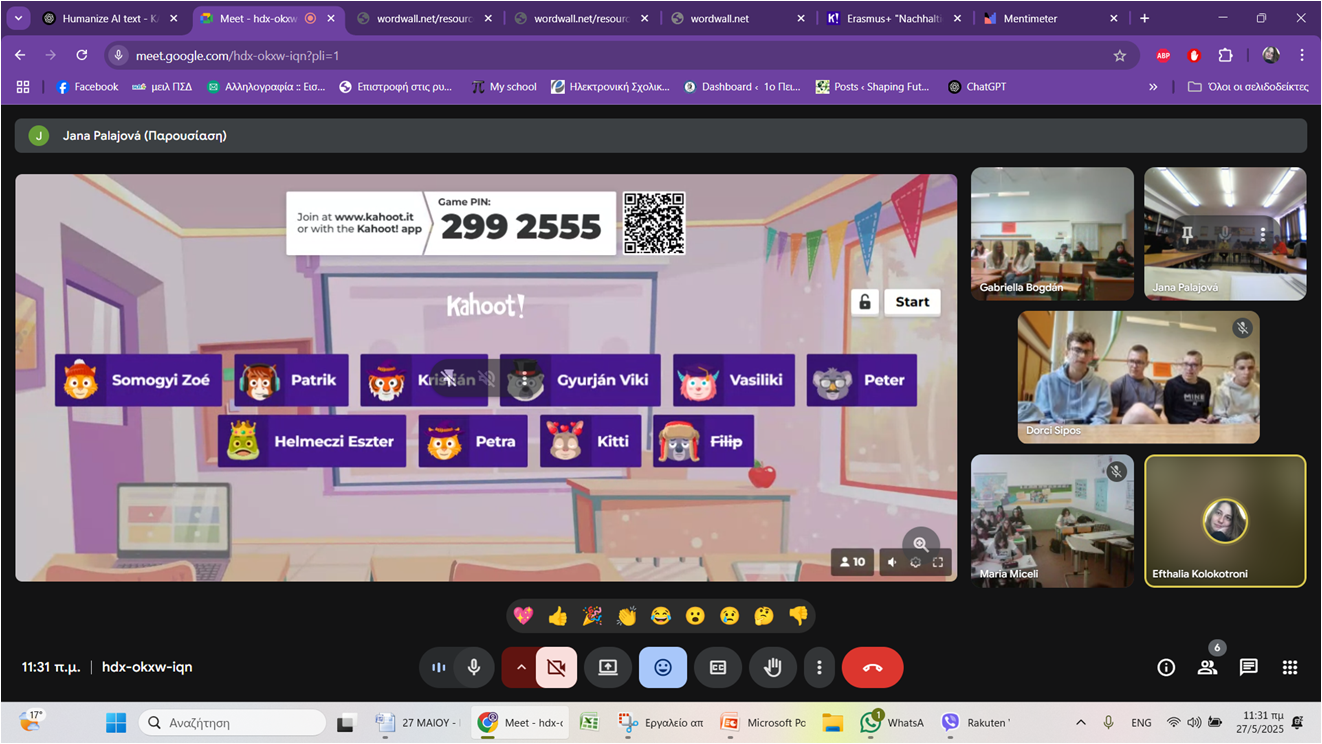Select Gabriella Bogdán's video tile
The image size is (1322, 744).
(x=1052, y=234)
